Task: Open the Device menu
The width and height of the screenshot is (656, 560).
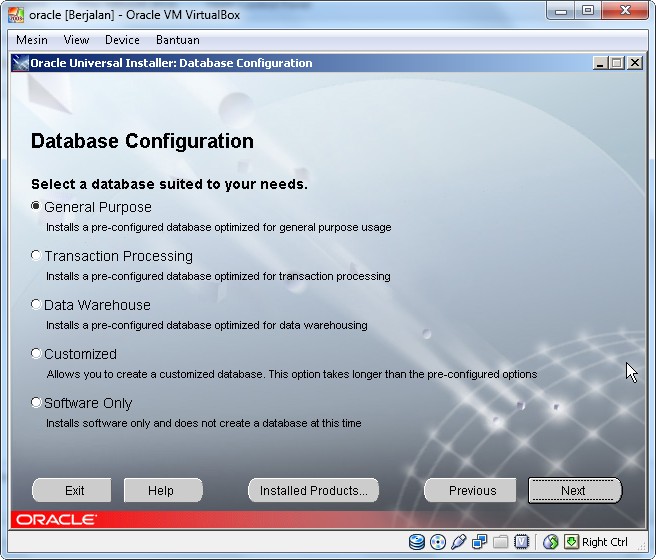Action: (x=122, y=40)
